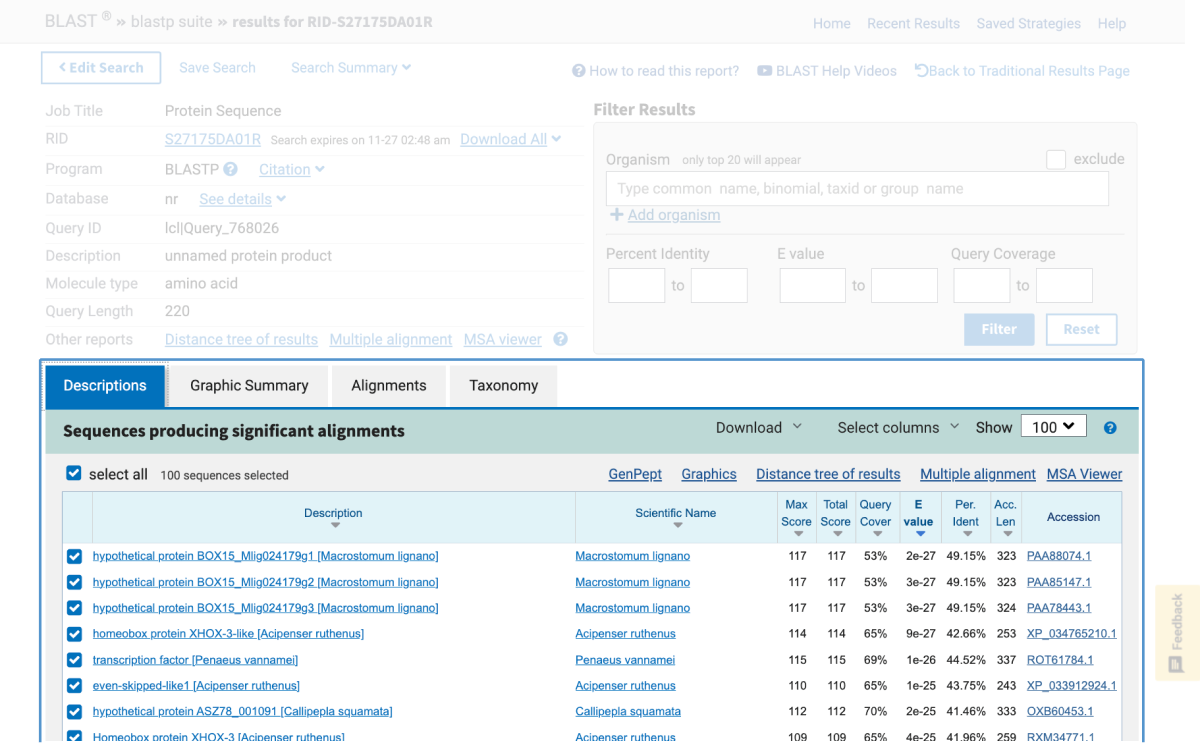Open Recent Results in top navigation
The height and width of the screenshot is (743, 1200).
click(x=913, y=24)
